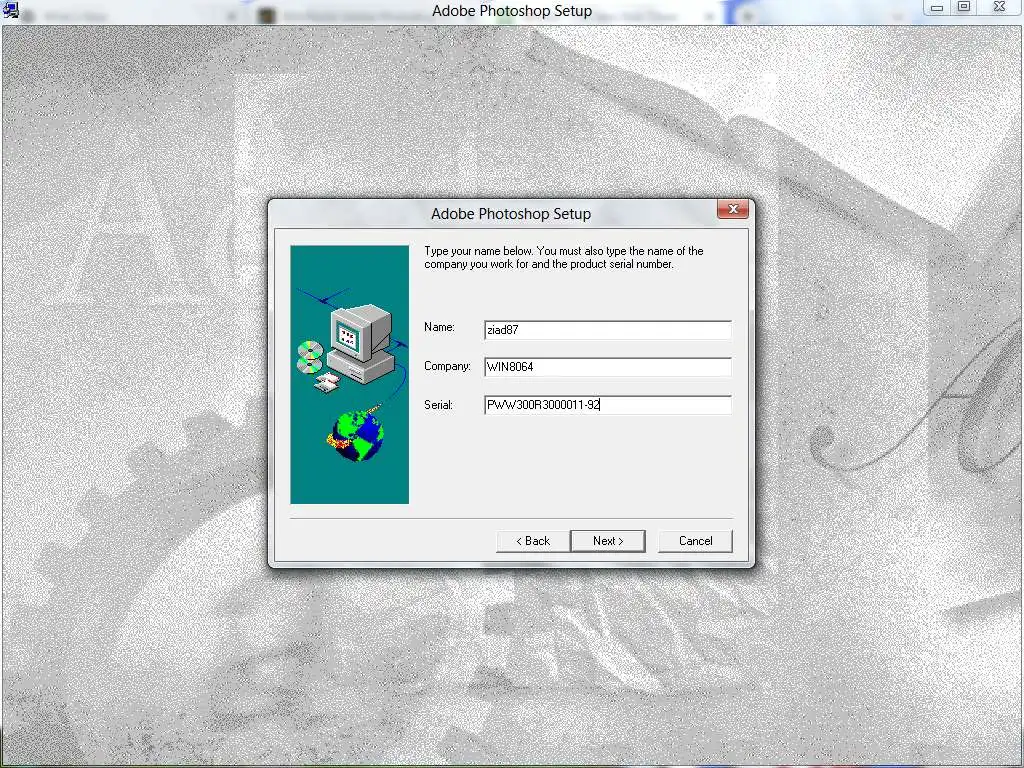Focus the Name field containing ziad87
1024x768 pixels.
tap(608, 330)
